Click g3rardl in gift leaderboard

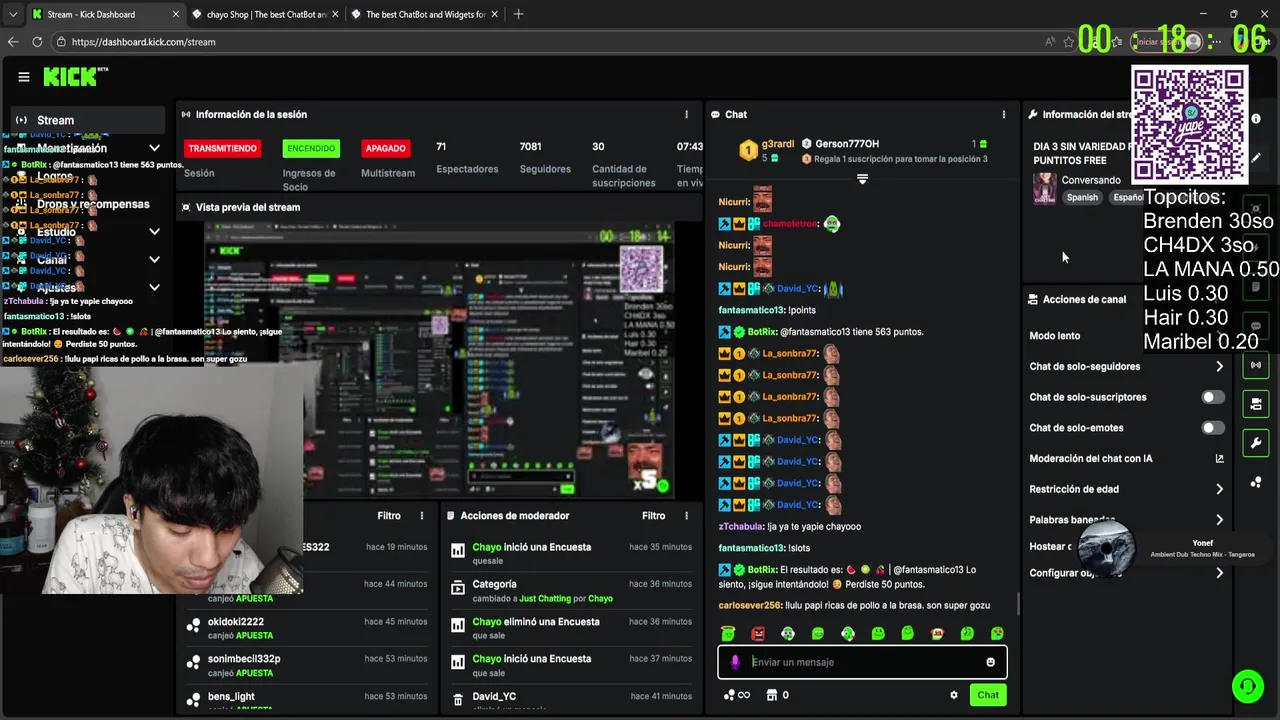pyautogui.click(x=778, y=144)
